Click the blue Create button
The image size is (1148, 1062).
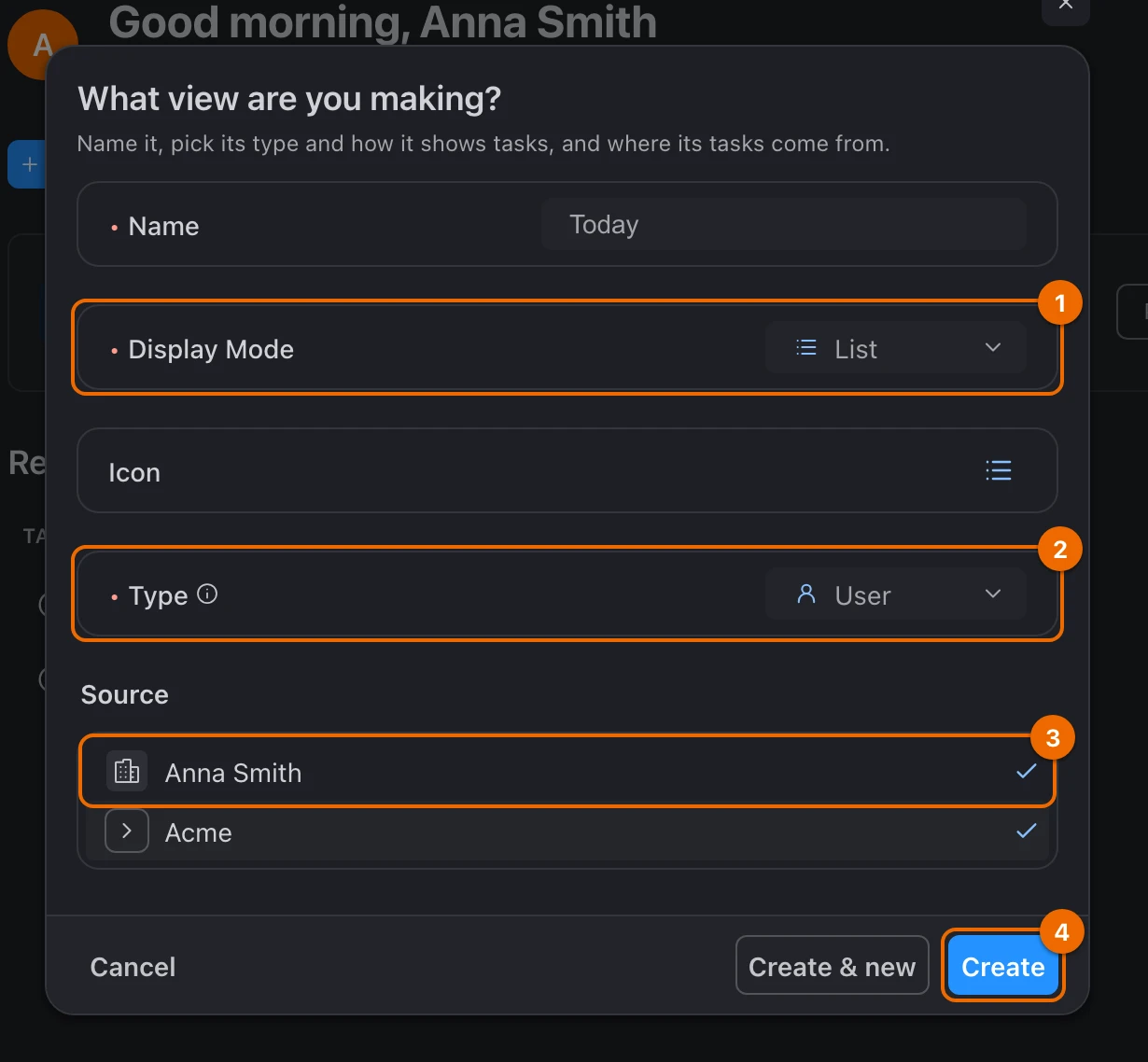[1002, 966]
